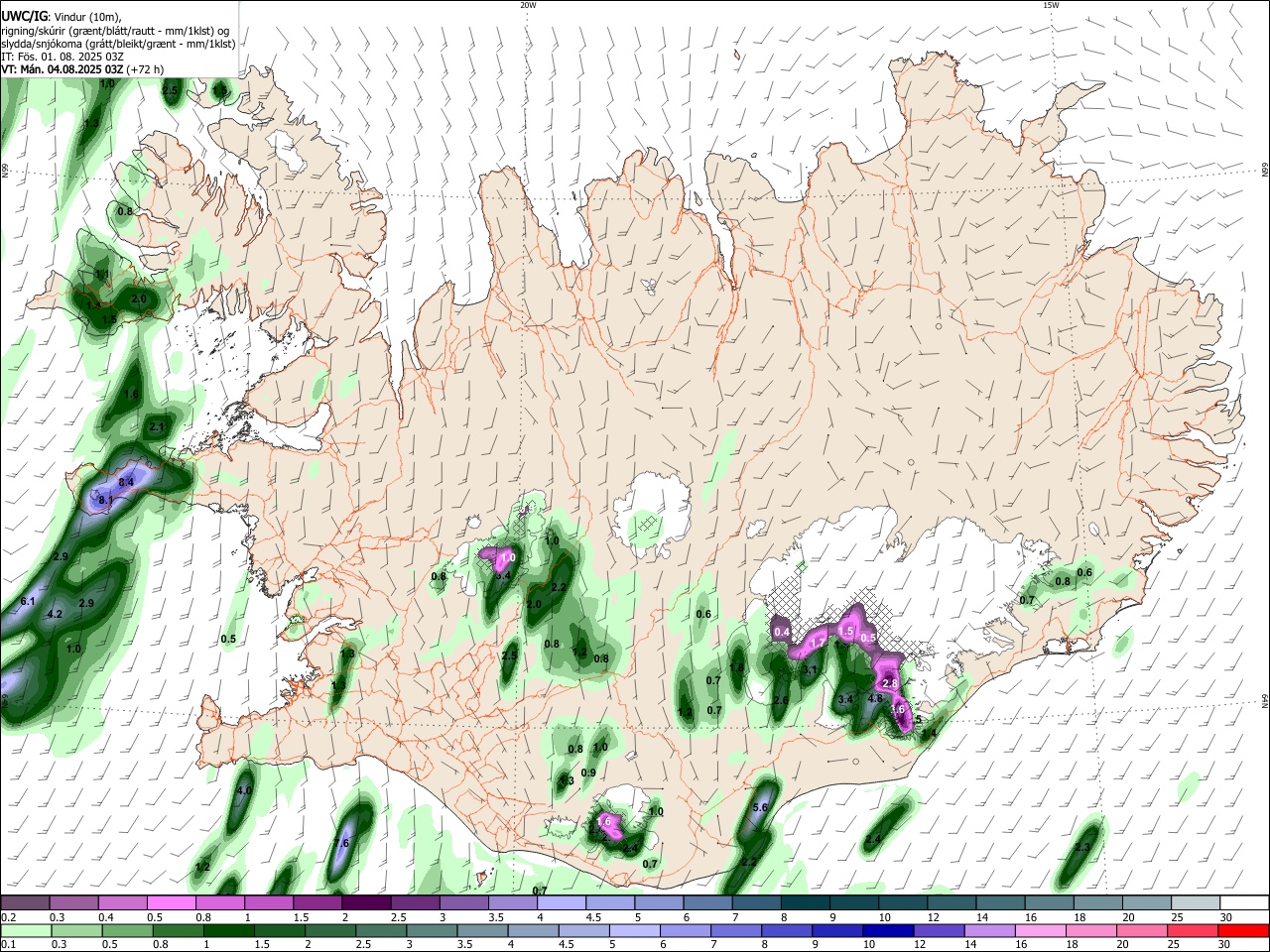Click the '6.1' precipitation value on the map

(x=28, y=602)
